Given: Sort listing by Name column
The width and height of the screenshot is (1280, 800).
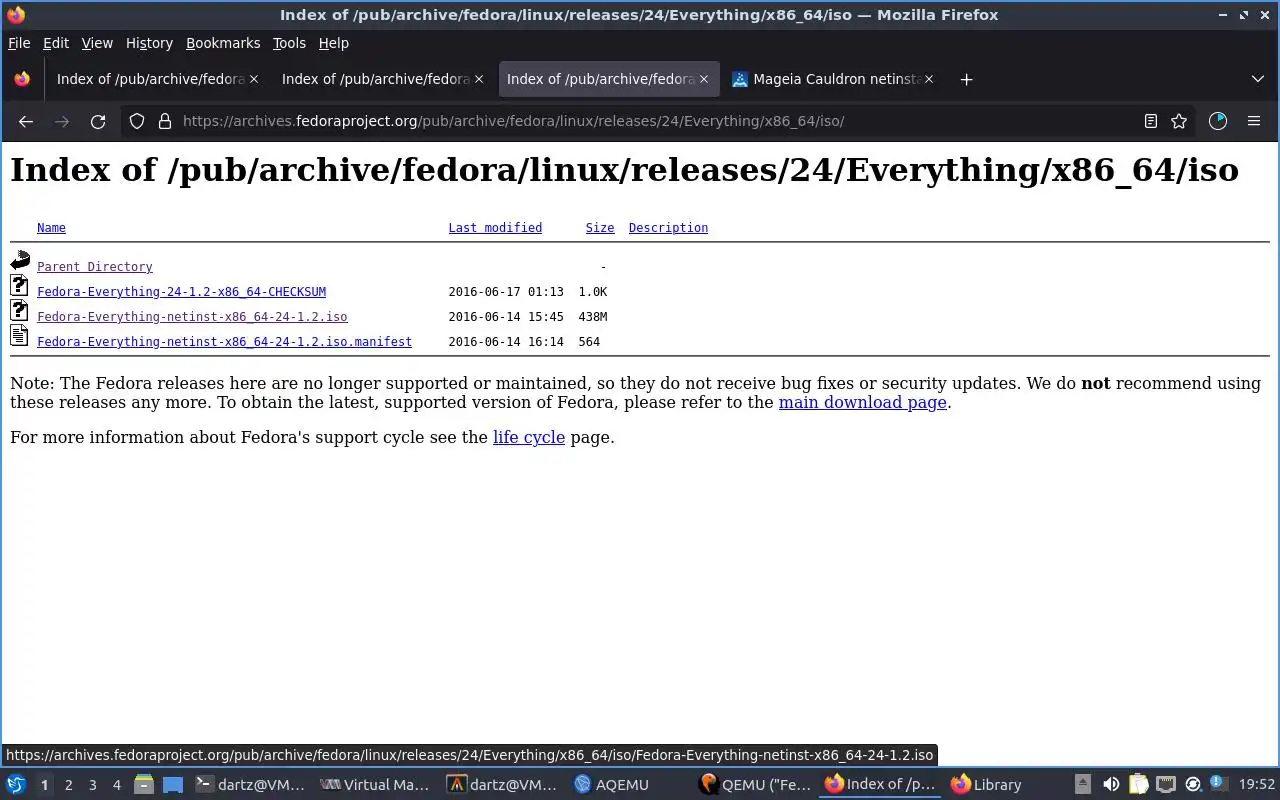Looking at the screenshot, I should pos(51,228).
